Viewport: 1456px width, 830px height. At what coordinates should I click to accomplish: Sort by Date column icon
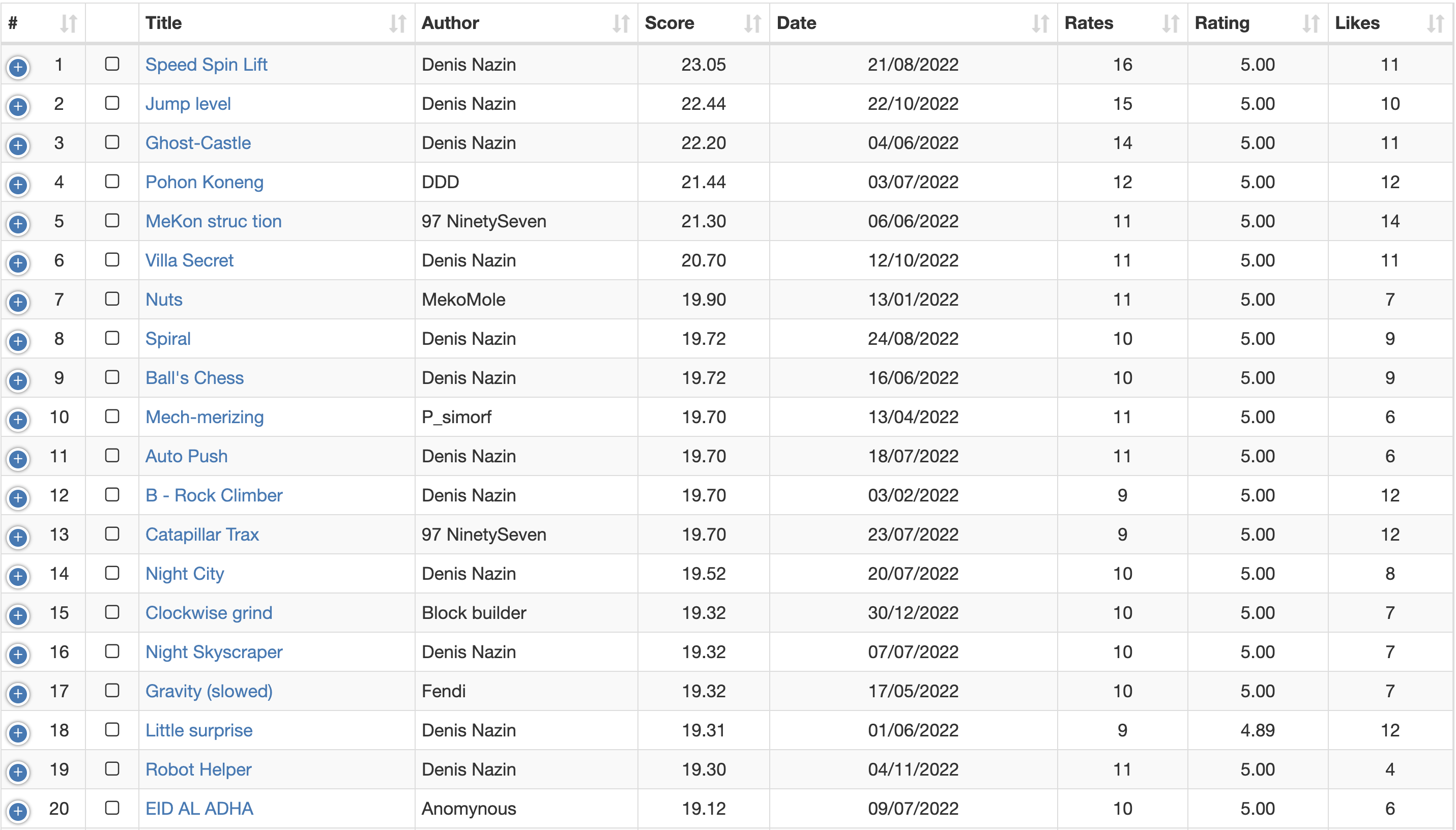pyautogui.click(x=1040, y=23)
